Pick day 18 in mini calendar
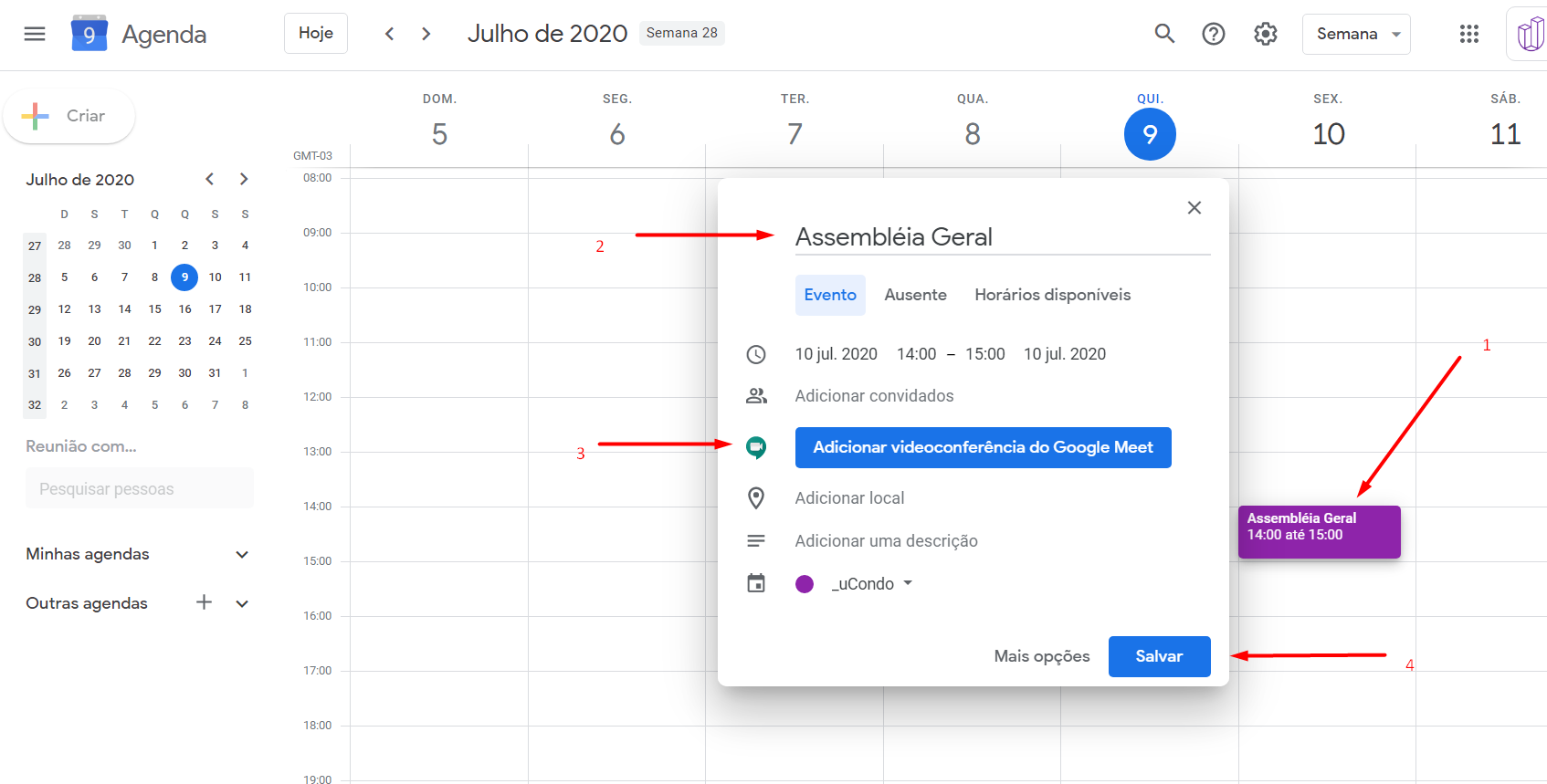Screen dimensions: 1547x784 pyautogui.click(x=245, y=309)
